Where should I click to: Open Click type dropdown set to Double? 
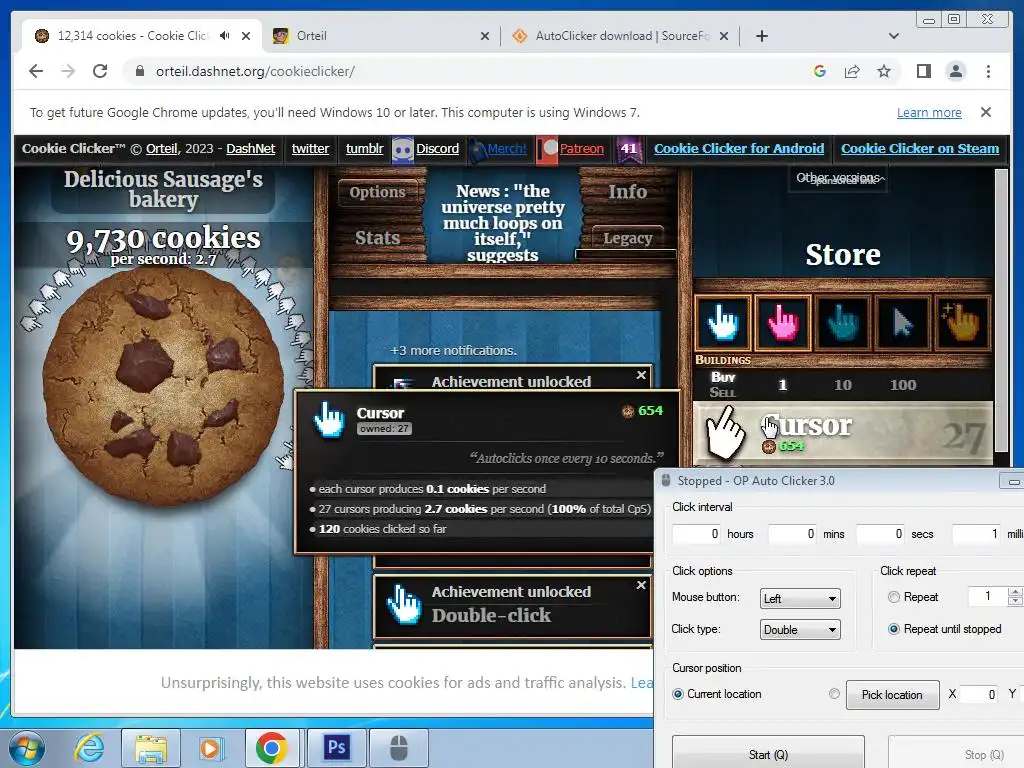coord(800,630)
